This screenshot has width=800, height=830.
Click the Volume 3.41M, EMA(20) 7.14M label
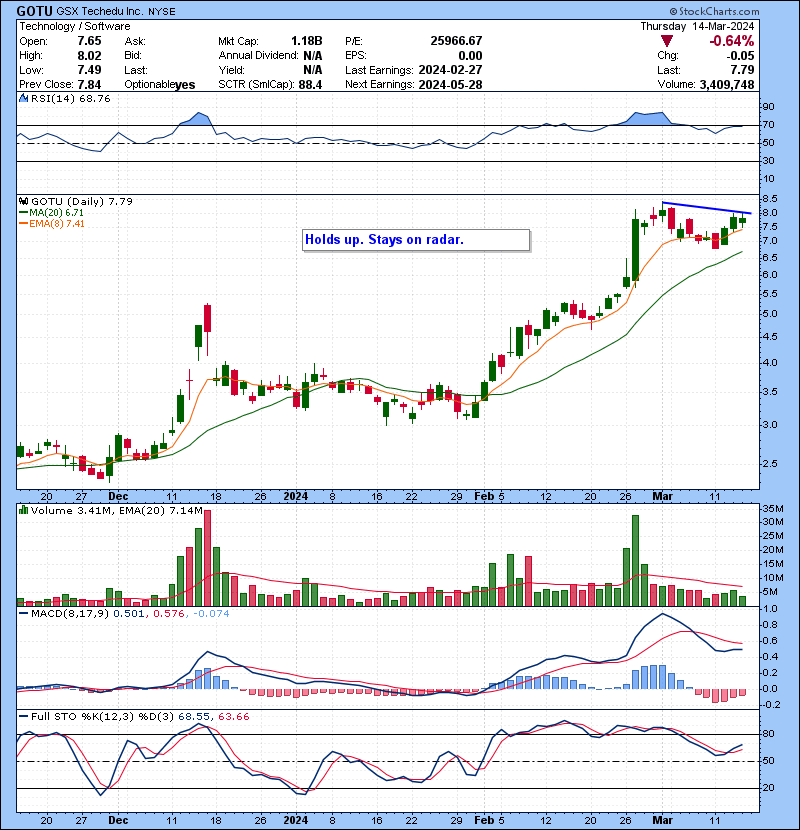116,510
